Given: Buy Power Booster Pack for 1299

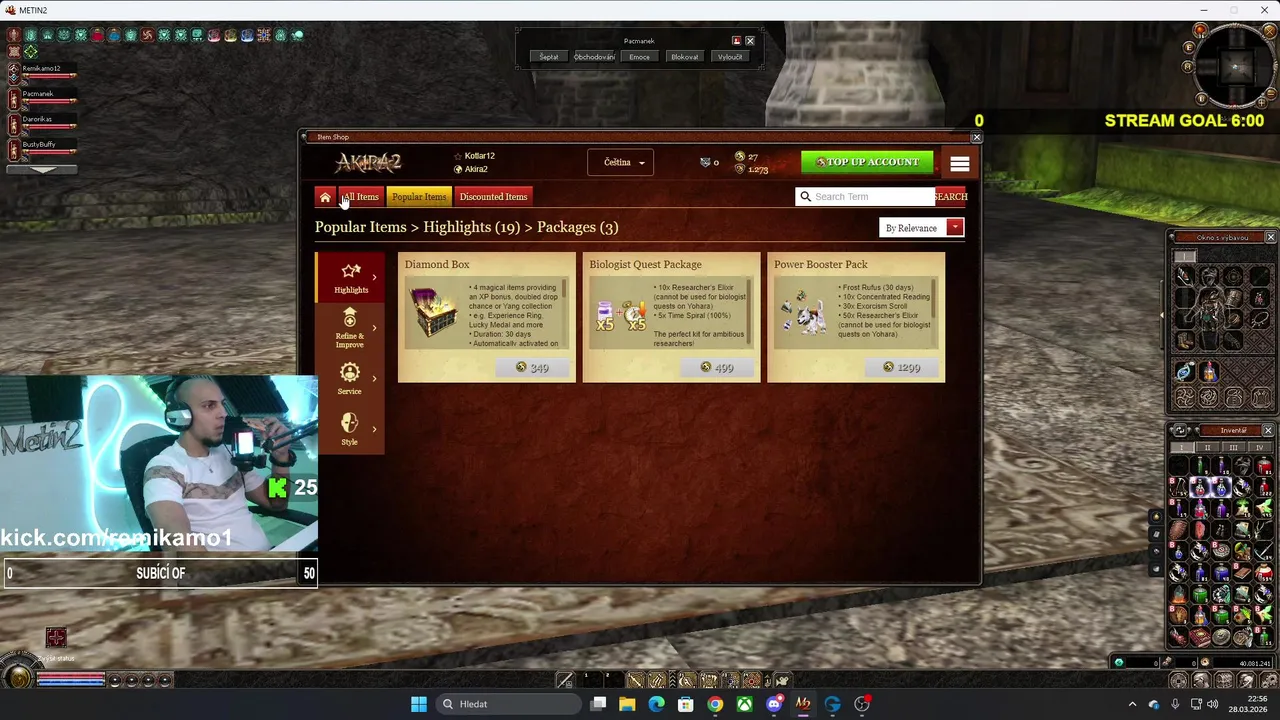Looking at the screenshot, I should [x=902, y=368].
